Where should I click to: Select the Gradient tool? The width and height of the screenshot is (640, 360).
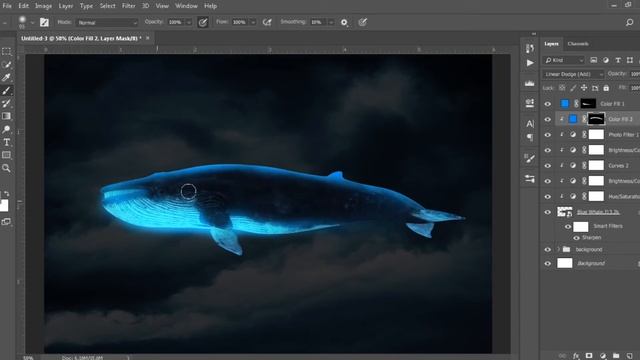point(6,116)
